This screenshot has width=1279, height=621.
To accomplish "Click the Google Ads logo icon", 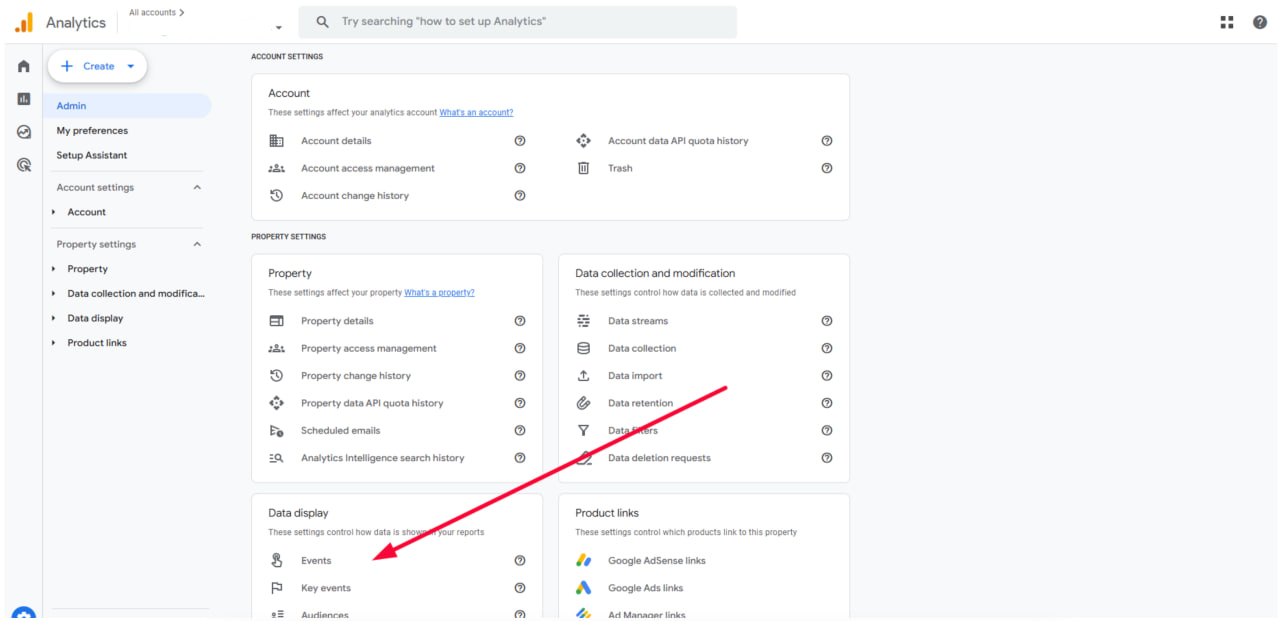I will [x=584, y=588].
